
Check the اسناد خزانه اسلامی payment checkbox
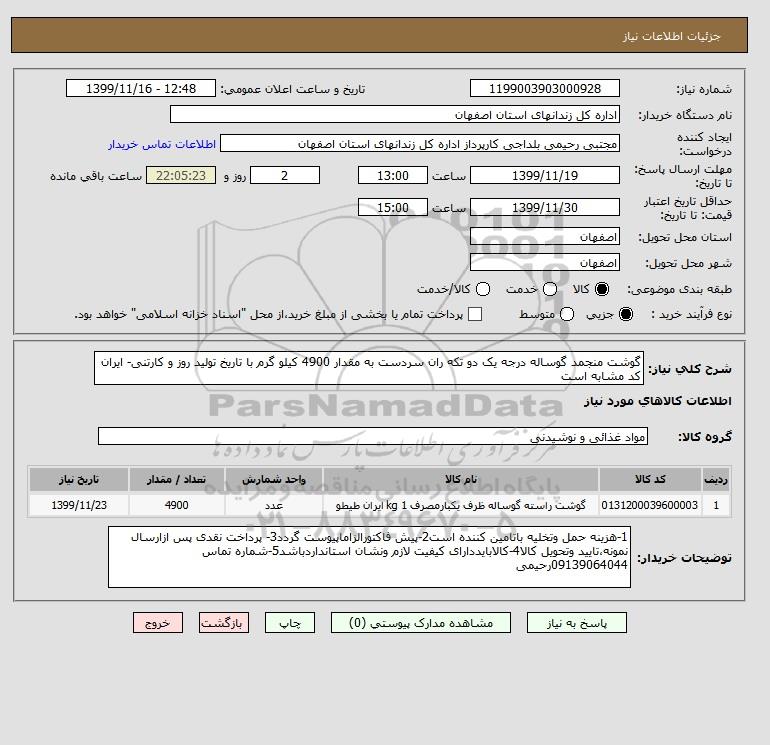click(475, 314)
